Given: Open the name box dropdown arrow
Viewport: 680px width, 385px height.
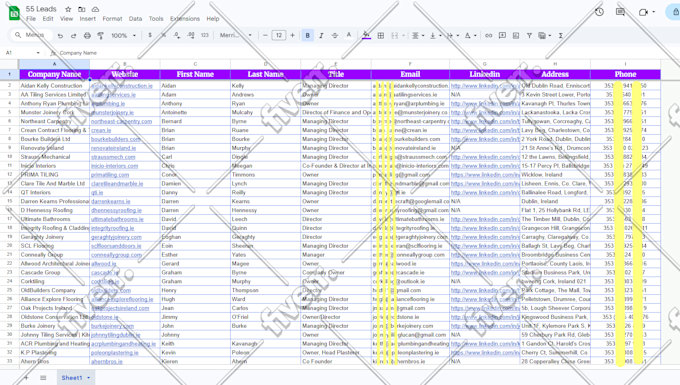Looking at the screenshot, I should coord(38,53).
